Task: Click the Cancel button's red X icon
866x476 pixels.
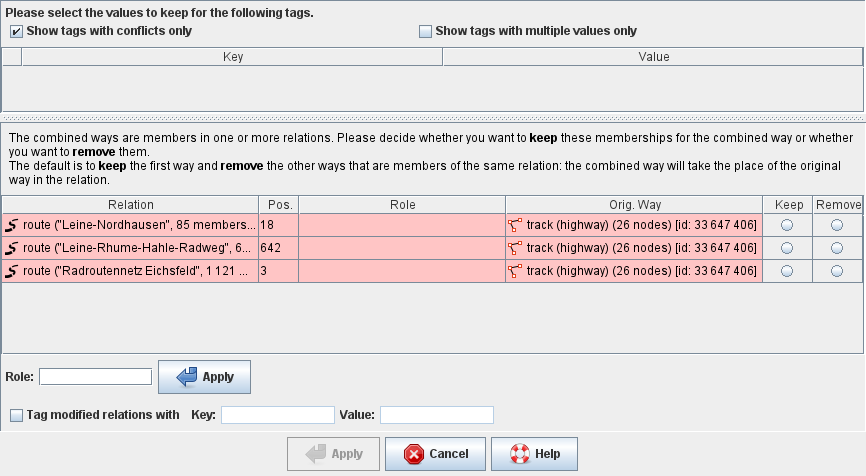Action: [x=413, y=454]
